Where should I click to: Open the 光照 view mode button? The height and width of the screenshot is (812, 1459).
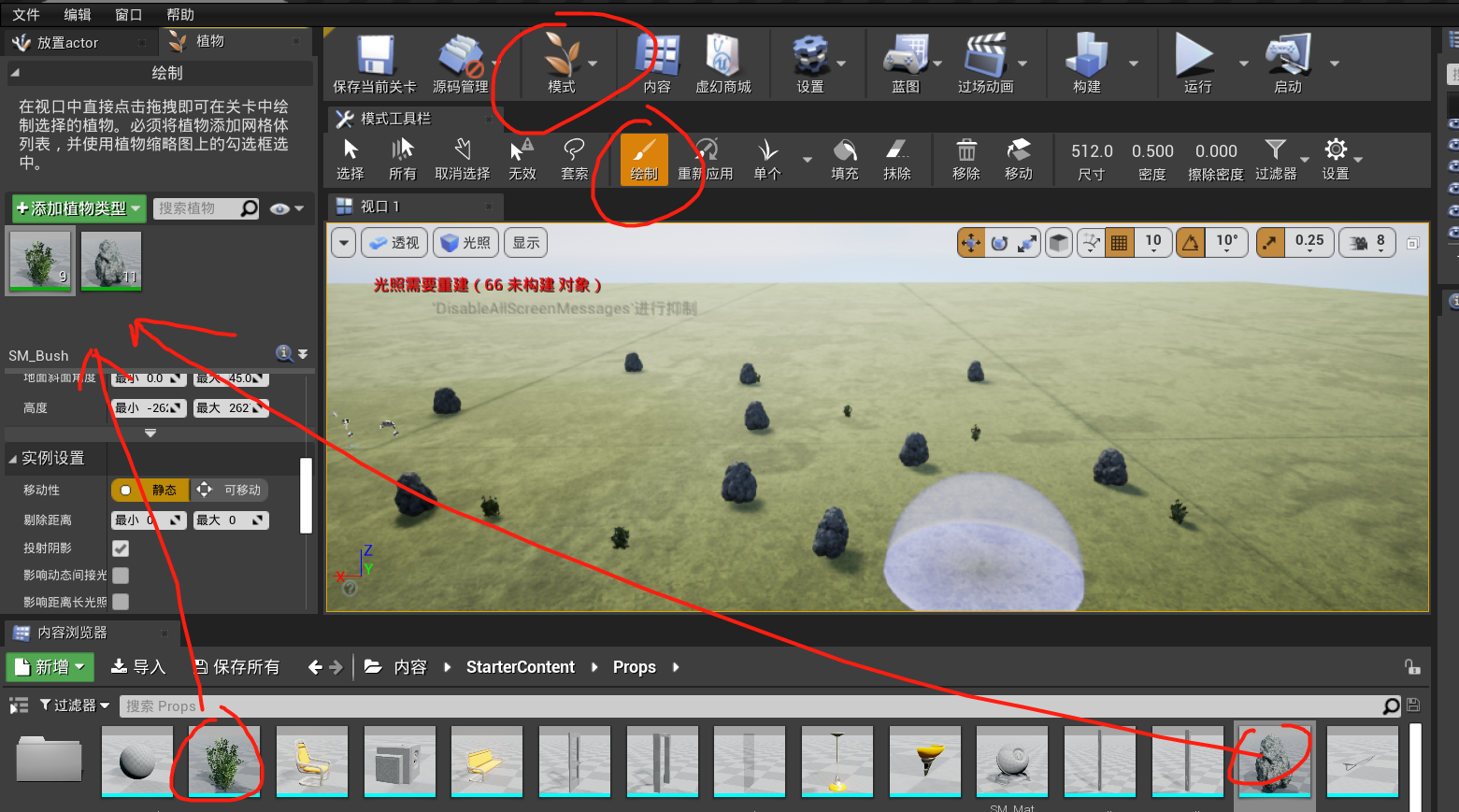[465, 243]
